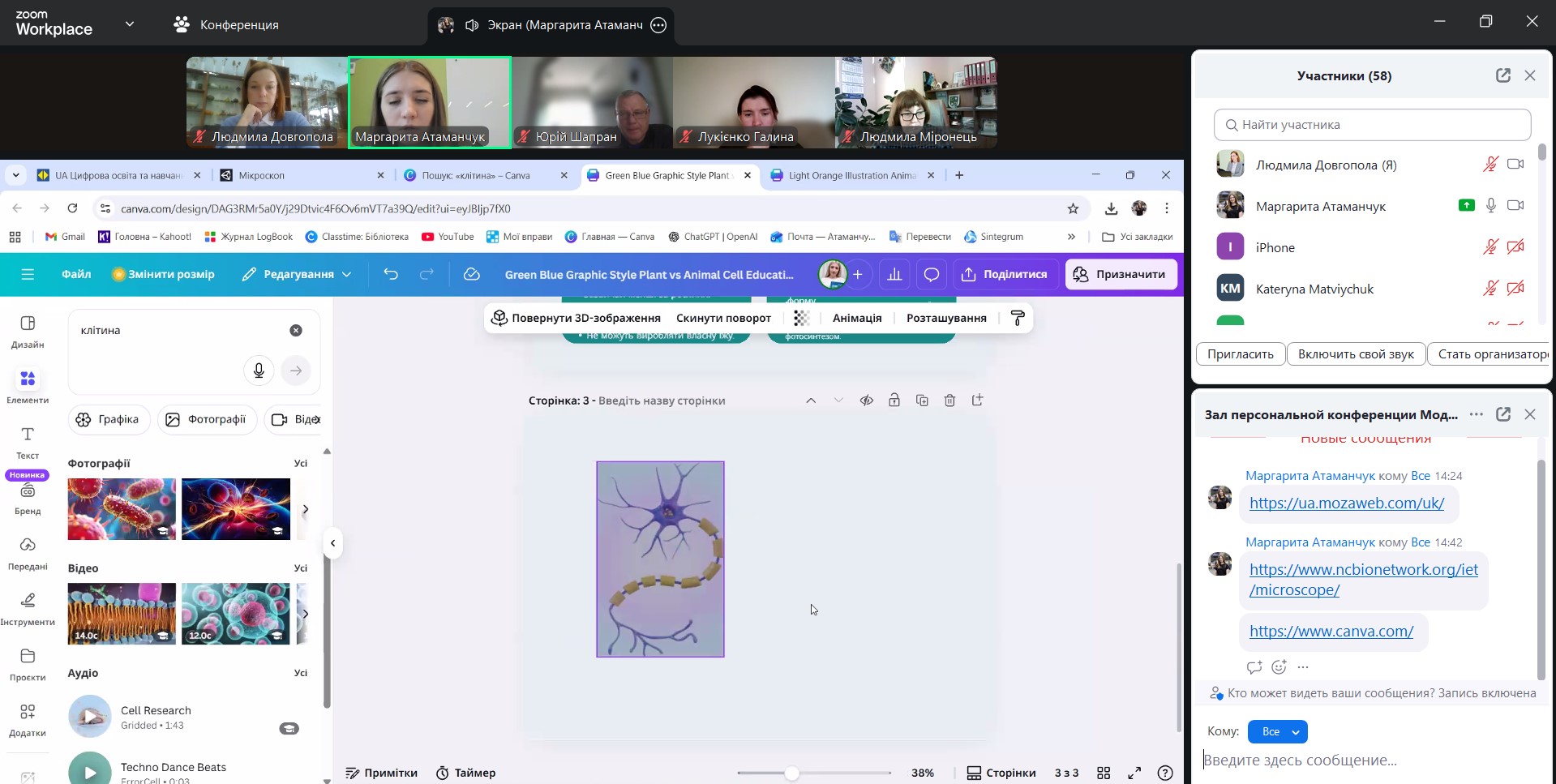Image resolution: width=1556 pixels, height=784 pixels.
Task: Open the Text tool in Canva sidebar
Action: pyautogui.click(x=28, y=442)
